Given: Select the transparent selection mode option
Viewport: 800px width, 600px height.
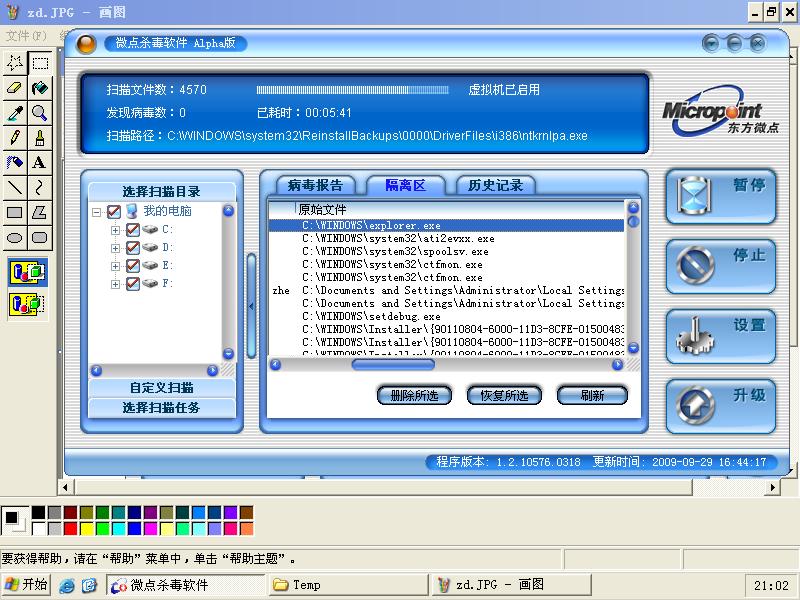Looking at the screenshot, I should pos(28,305).
